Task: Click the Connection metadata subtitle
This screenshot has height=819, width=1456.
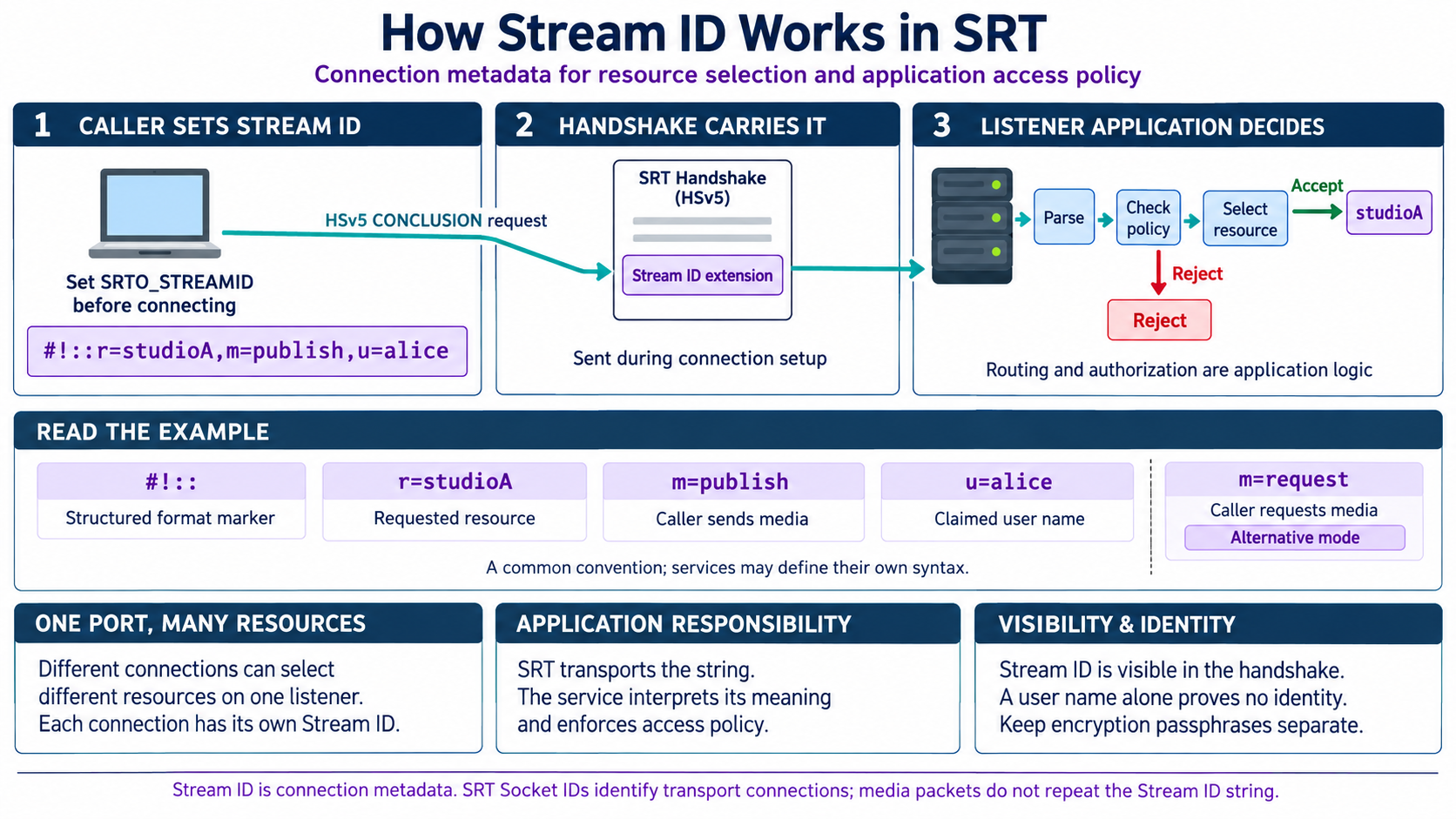Action: click(727, 75)
